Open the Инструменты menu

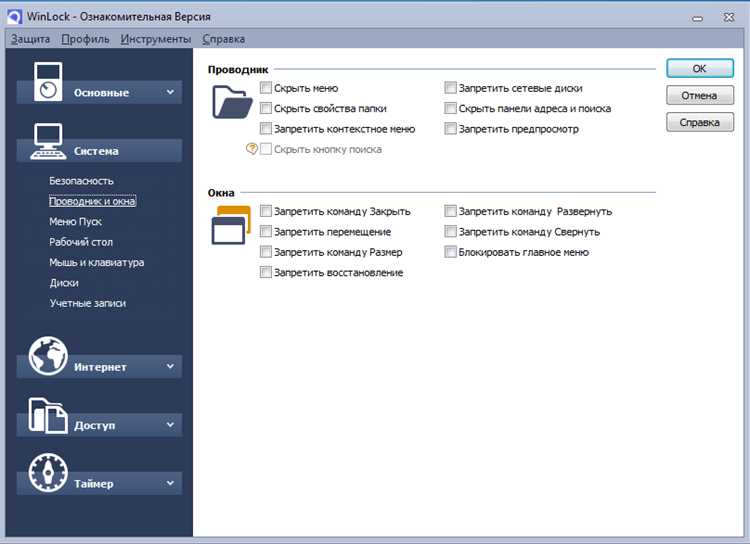[x=155, y=39]
